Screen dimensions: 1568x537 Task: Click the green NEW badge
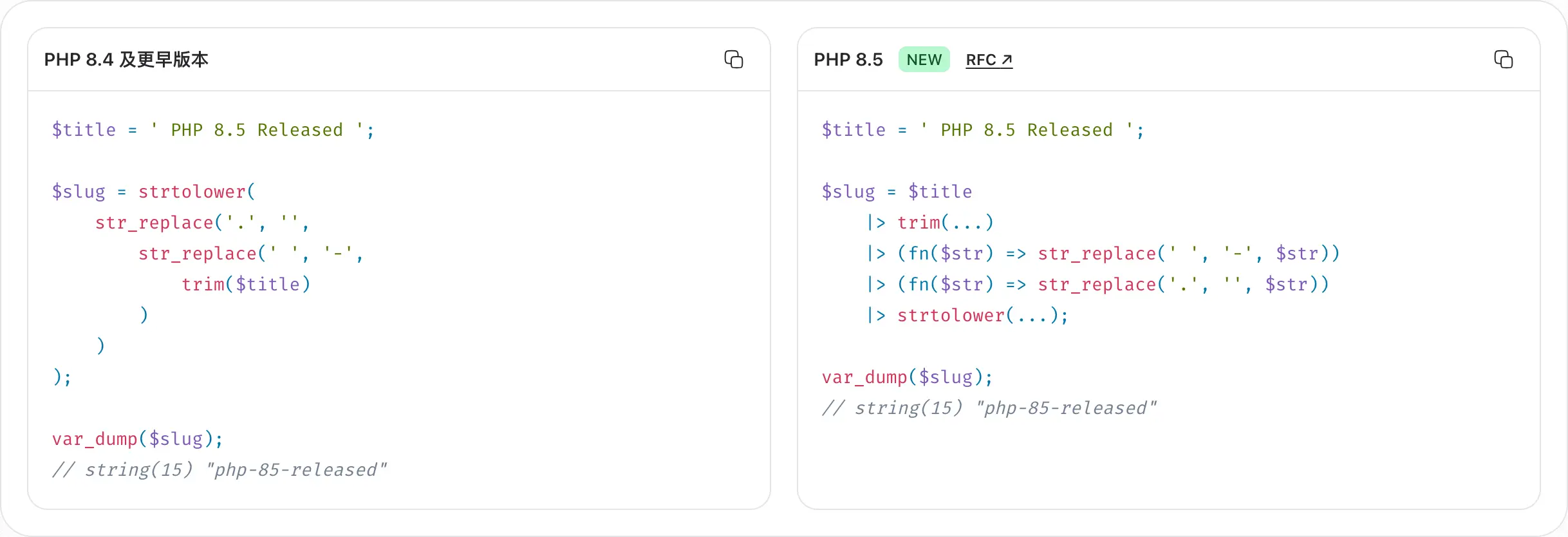(x=924, y=60)
